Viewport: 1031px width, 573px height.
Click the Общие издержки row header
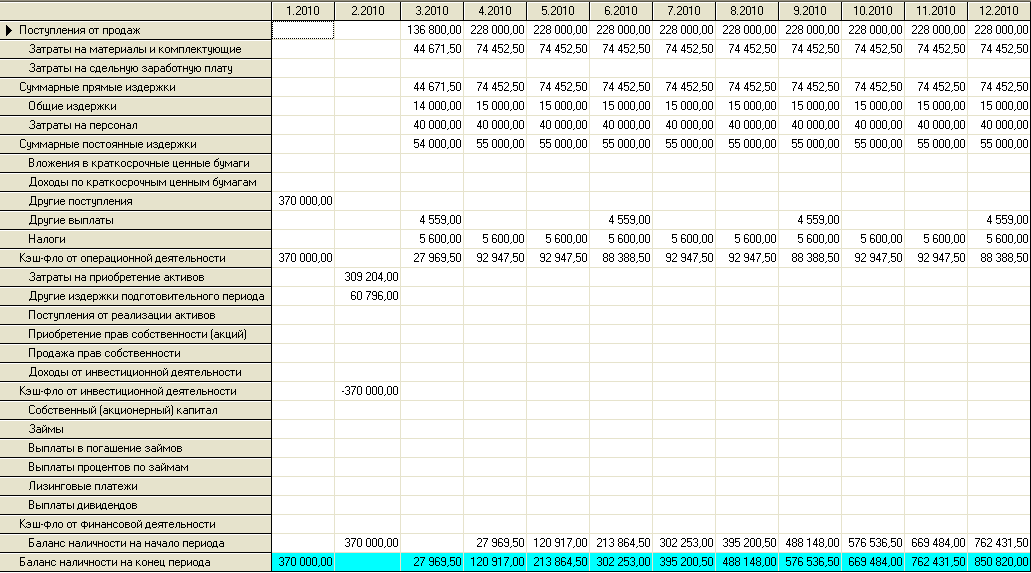(x=135, y=107)
